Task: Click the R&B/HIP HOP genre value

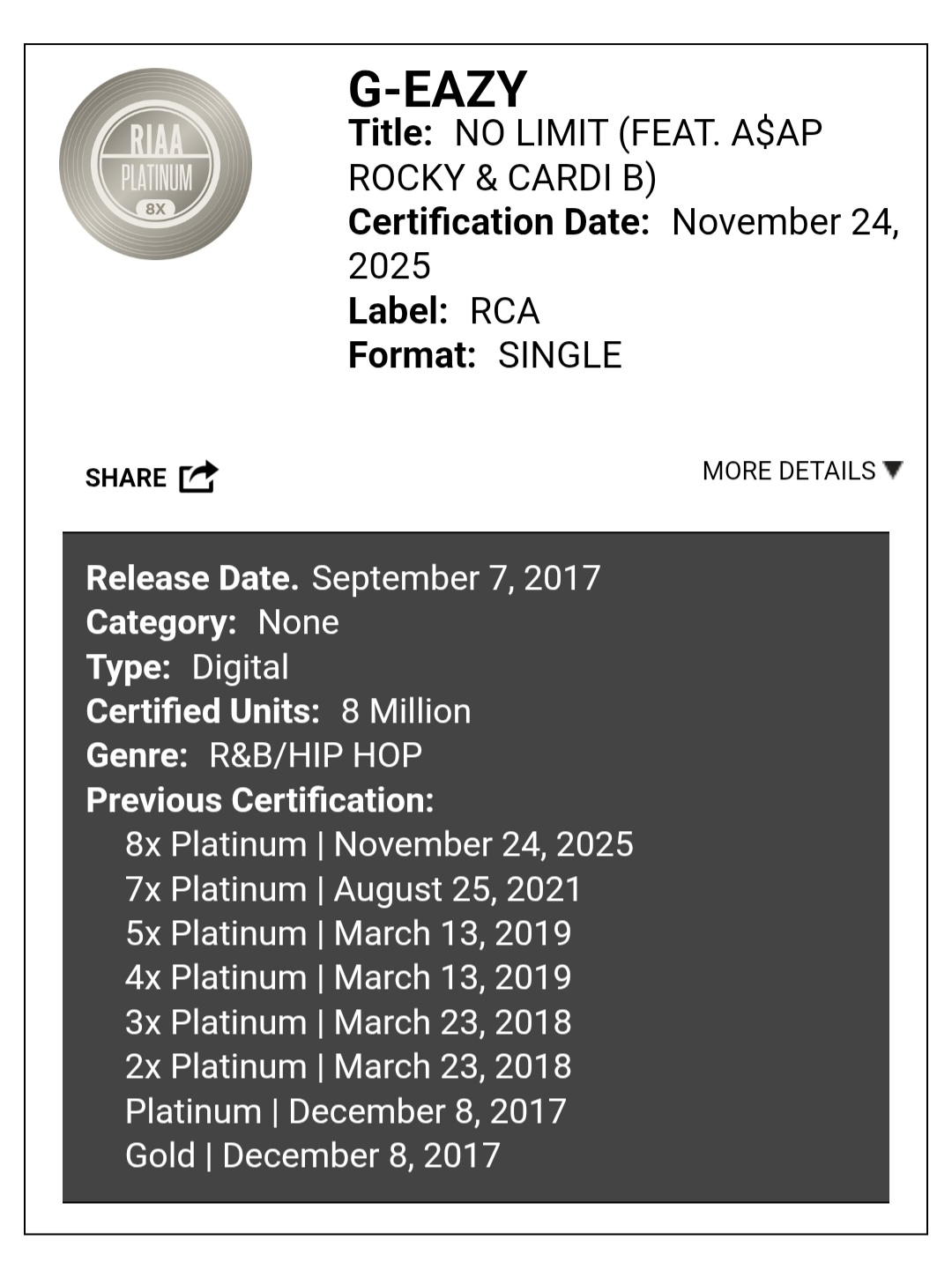Action: [316, 755]
